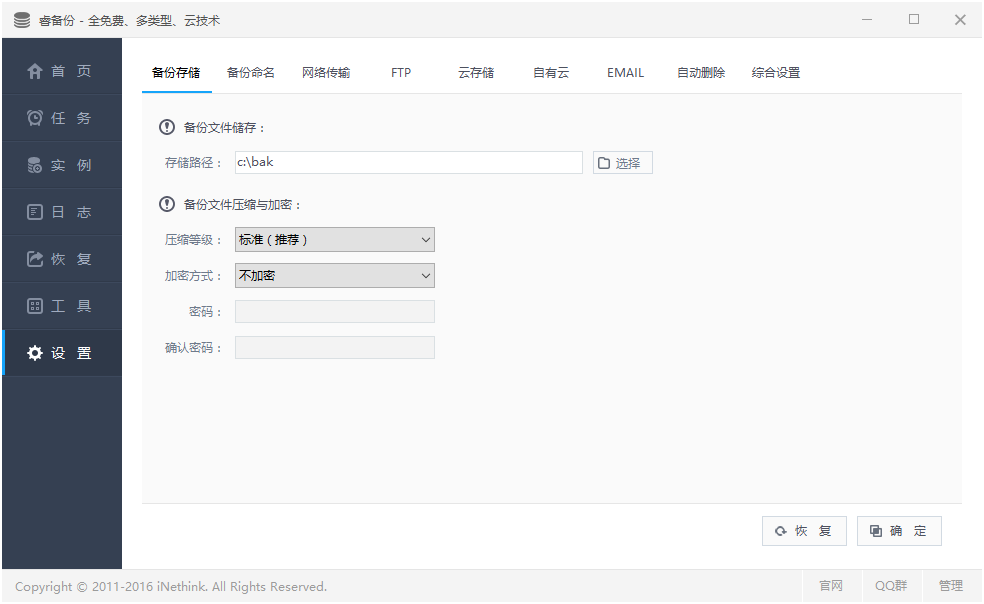Click the database logo in title bar
The width and height of the screenshot is (984, 604).
coord(20,18)
